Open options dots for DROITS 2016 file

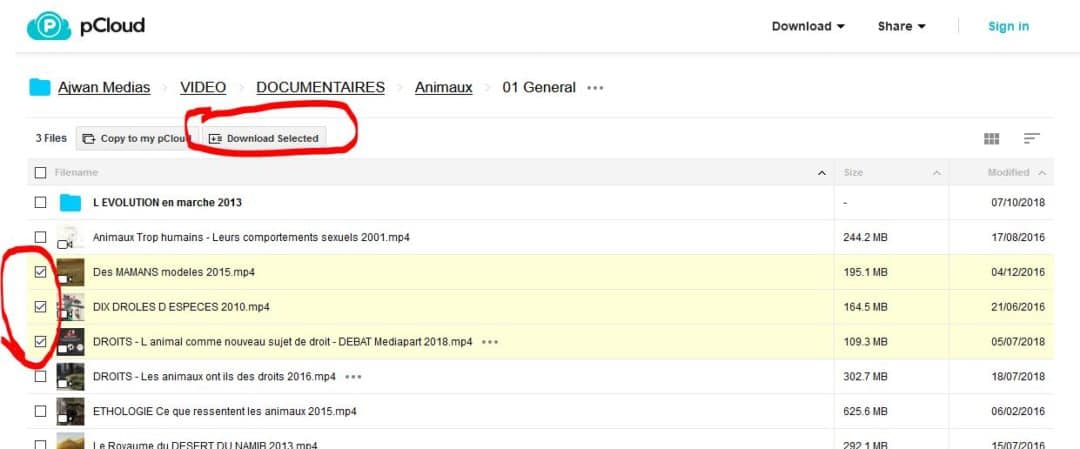coord(352,377)
